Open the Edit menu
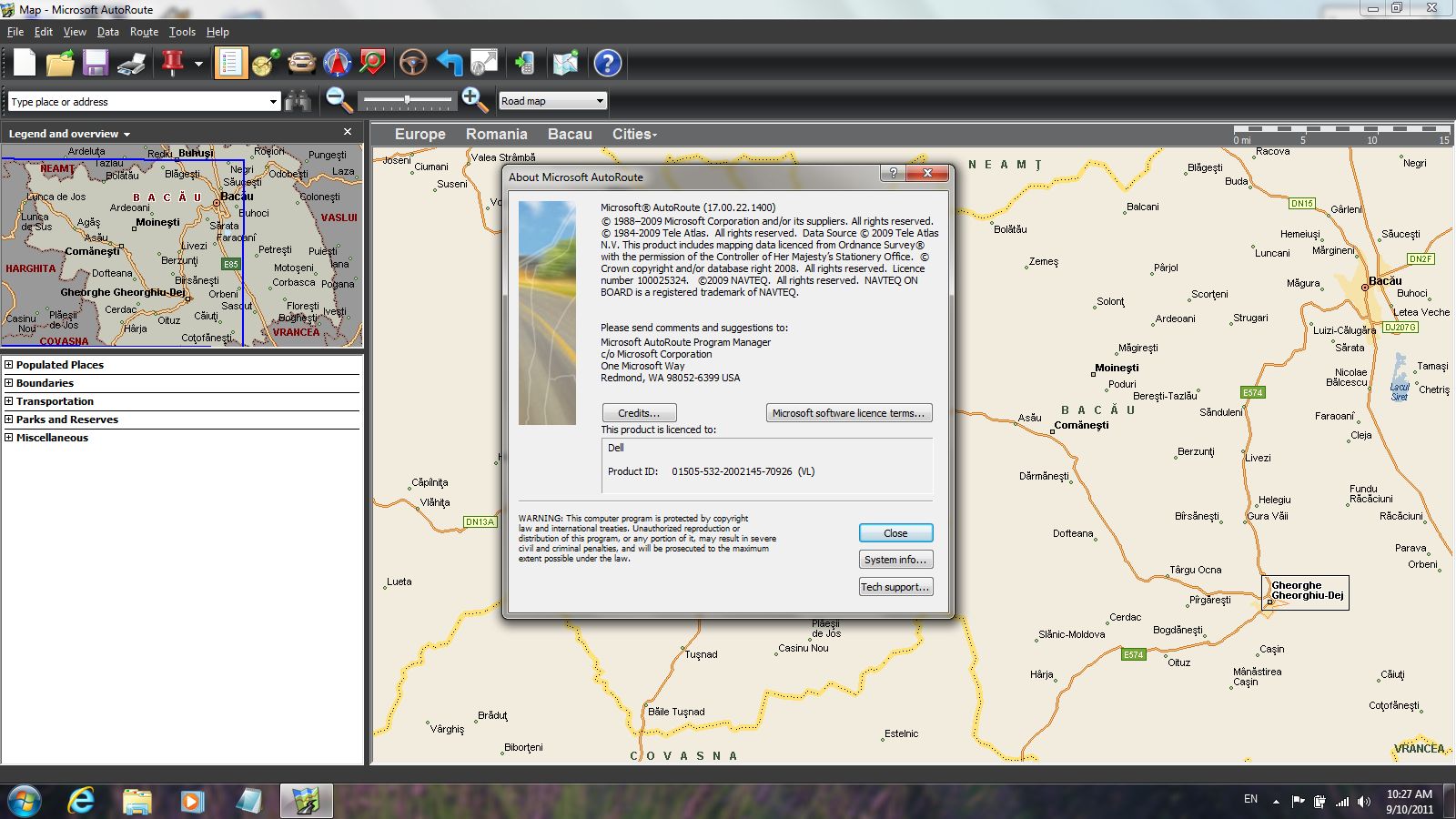This screenshot has width=1456, height=819. pyautogui.click(x=44, y=32)
